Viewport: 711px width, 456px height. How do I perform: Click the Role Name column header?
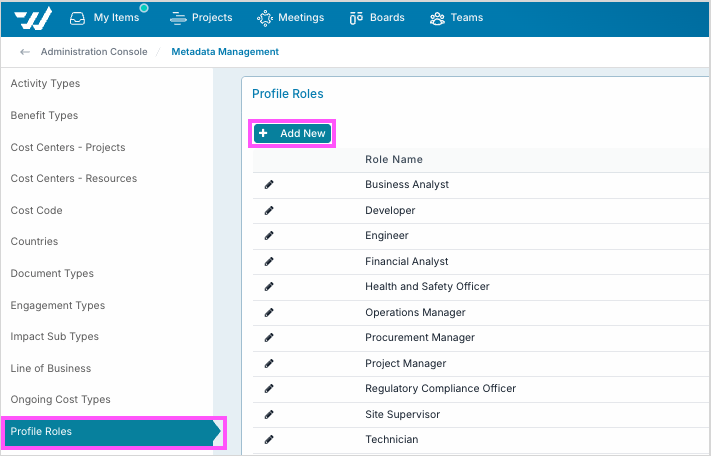pyautogui.click(x=394, y=160)
